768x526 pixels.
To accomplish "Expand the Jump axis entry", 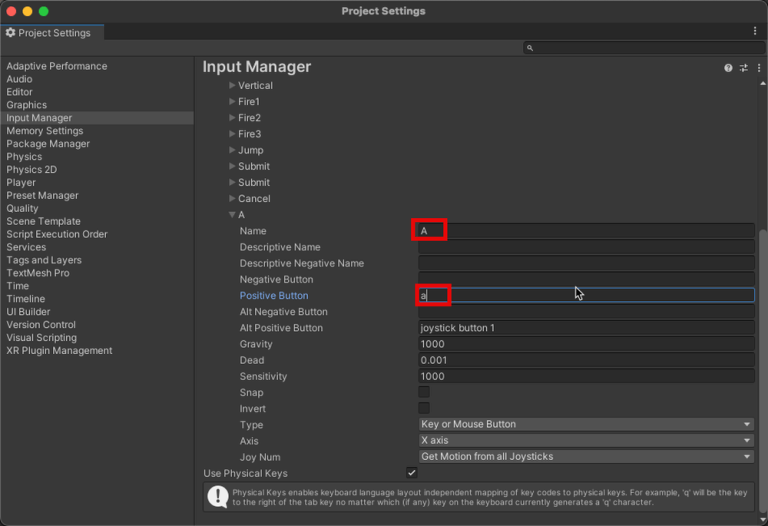I will point(232,150).
